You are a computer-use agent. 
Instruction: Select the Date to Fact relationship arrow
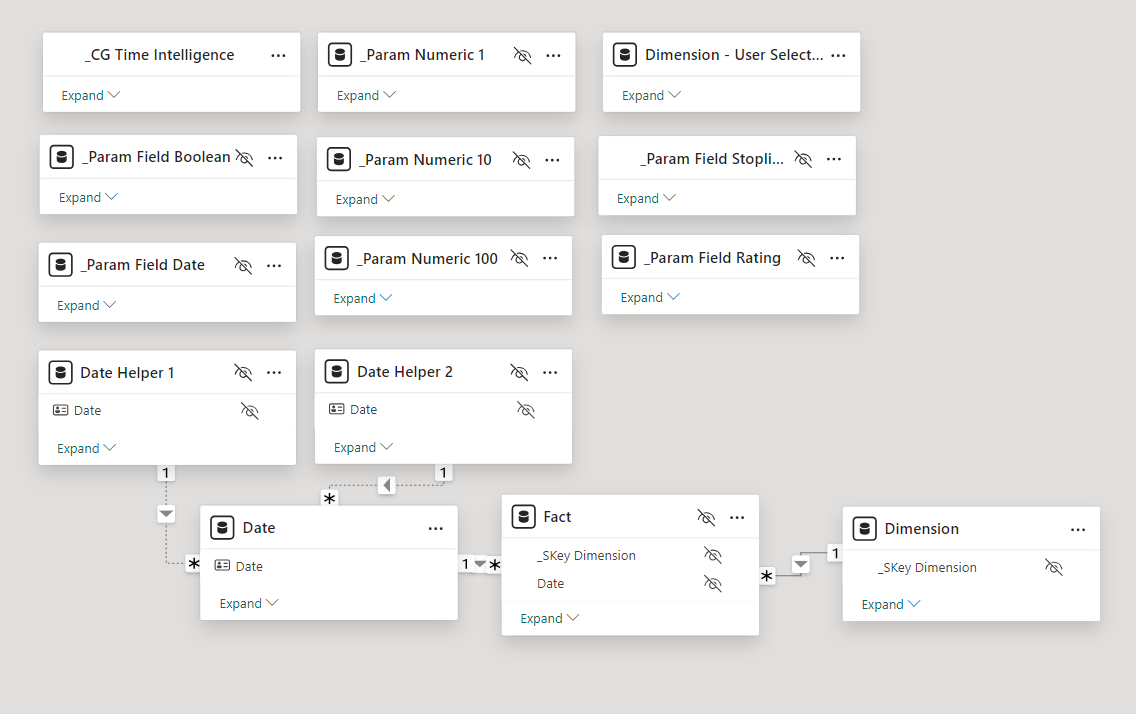point(480,564)
